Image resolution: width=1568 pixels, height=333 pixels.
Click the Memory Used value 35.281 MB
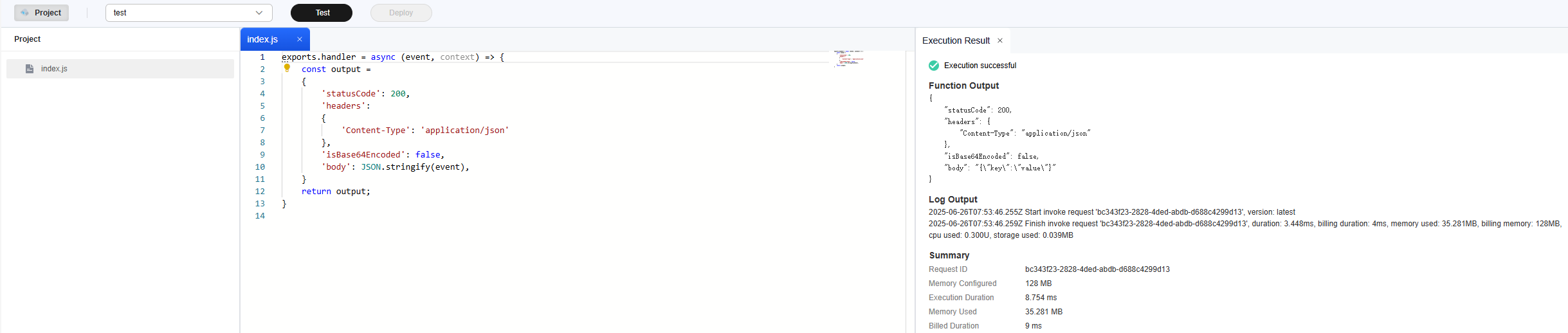(1043, 312)
